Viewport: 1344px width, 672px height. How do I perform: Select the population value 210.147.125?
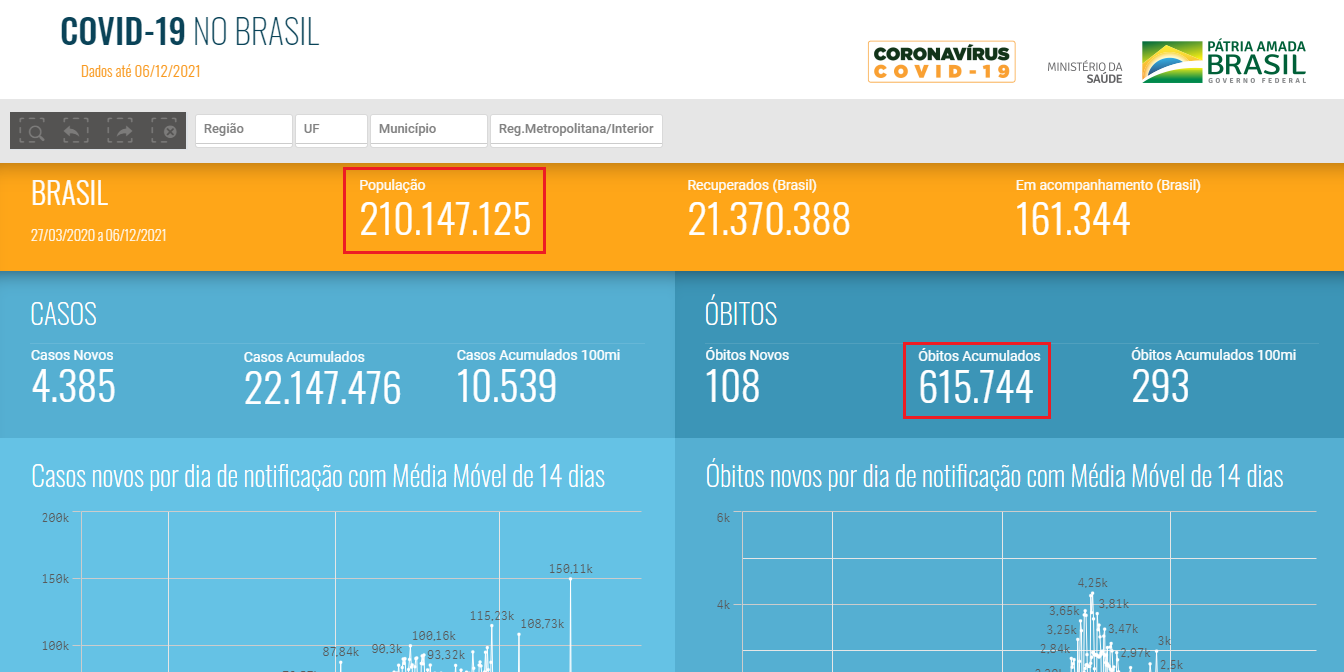click(445, 220)
